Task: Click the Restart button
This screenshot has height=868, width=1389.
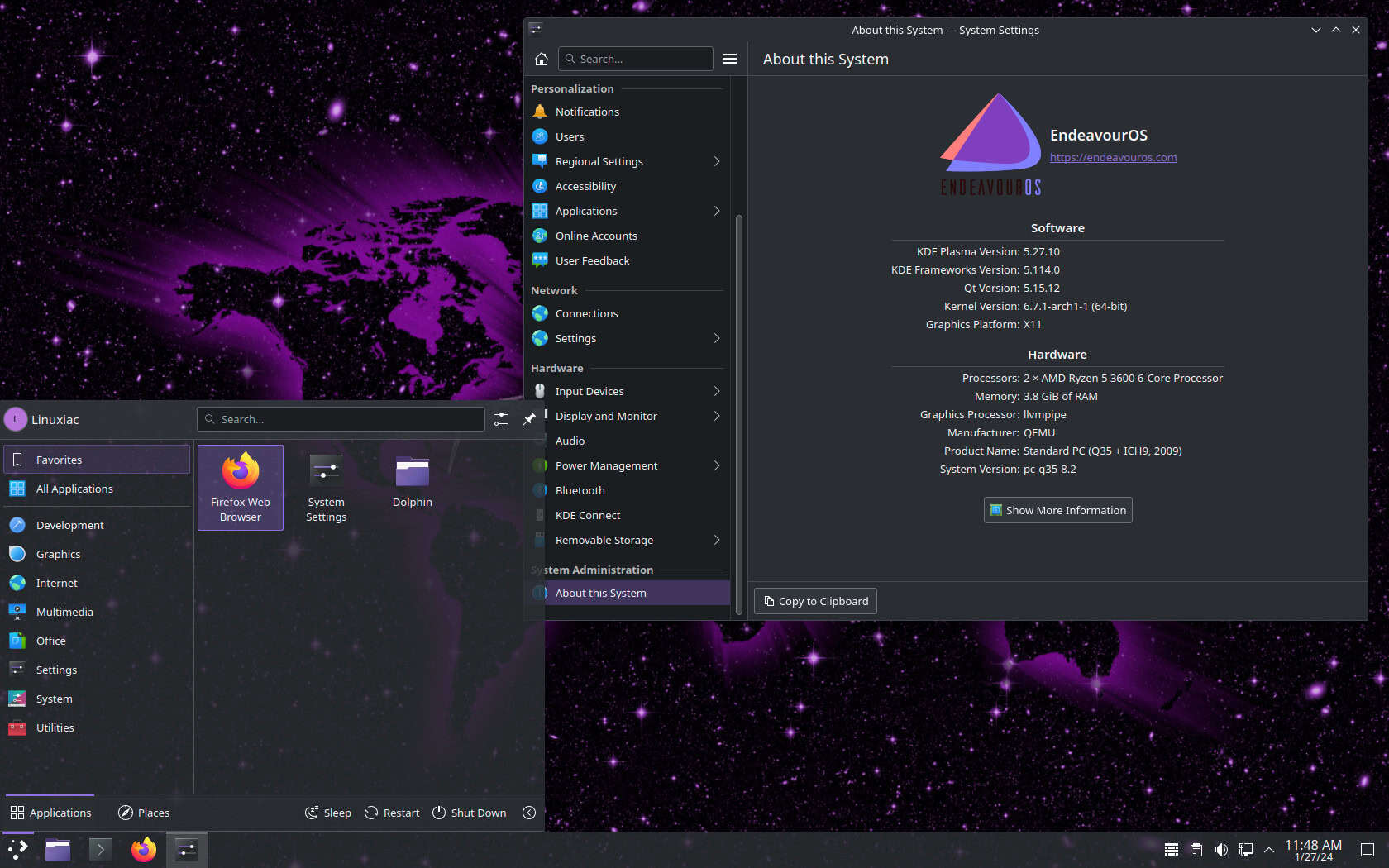Action: click(x=392, y=813)
